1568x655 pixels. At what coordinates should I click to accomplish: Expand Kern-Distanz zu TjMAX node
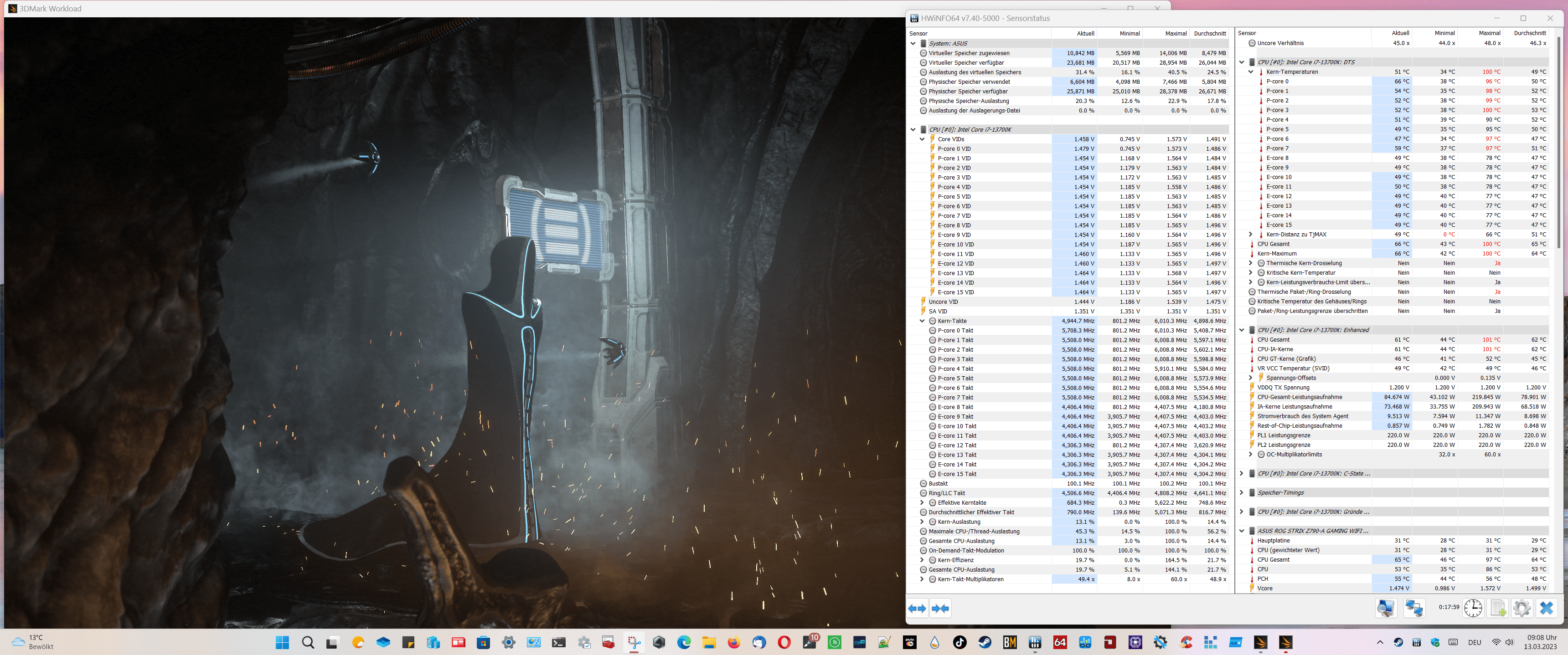pyautogui.click(x=1251, y=234)
